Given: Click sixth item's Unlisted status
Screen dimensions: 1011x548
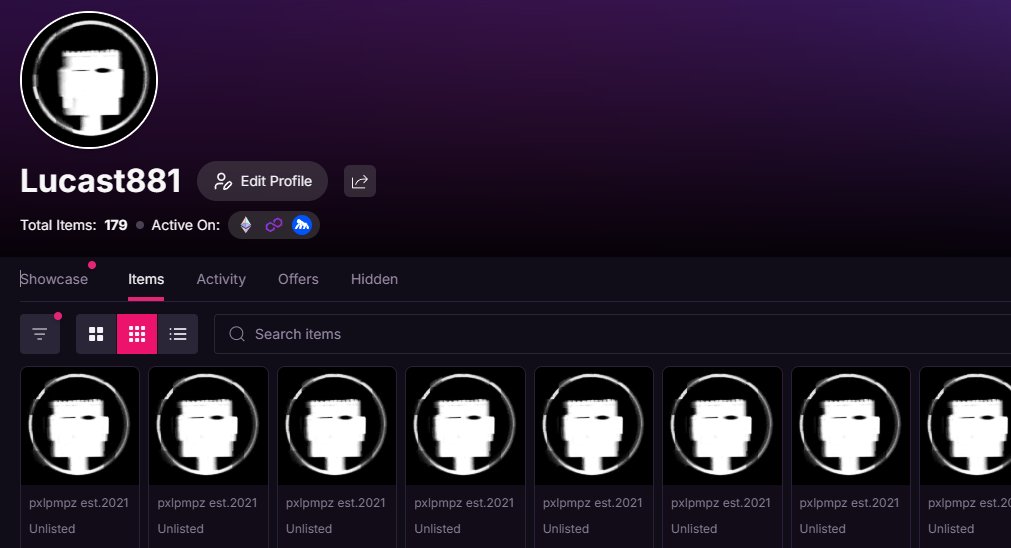Looking at the screenshot, I should (694, 529).
